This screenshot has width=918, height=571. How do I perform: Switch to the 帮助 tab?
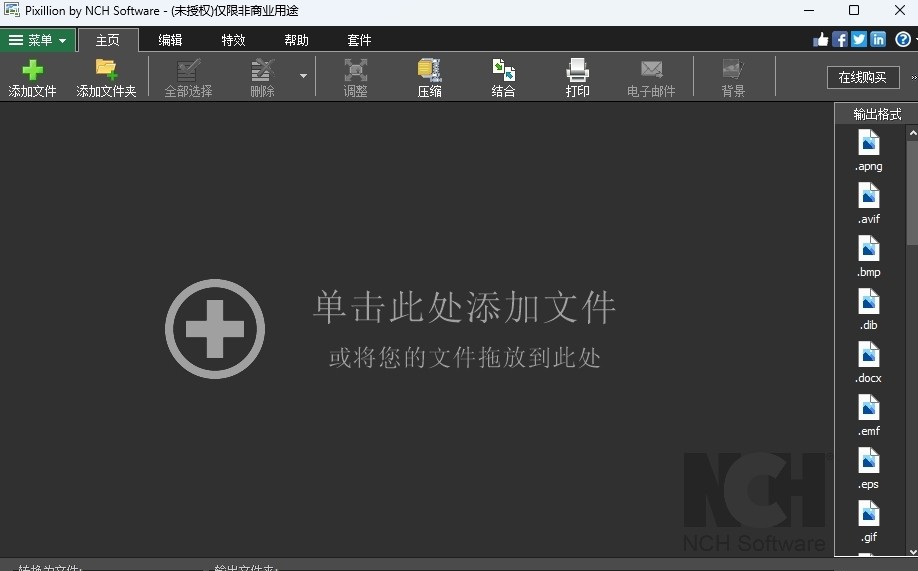296,40
